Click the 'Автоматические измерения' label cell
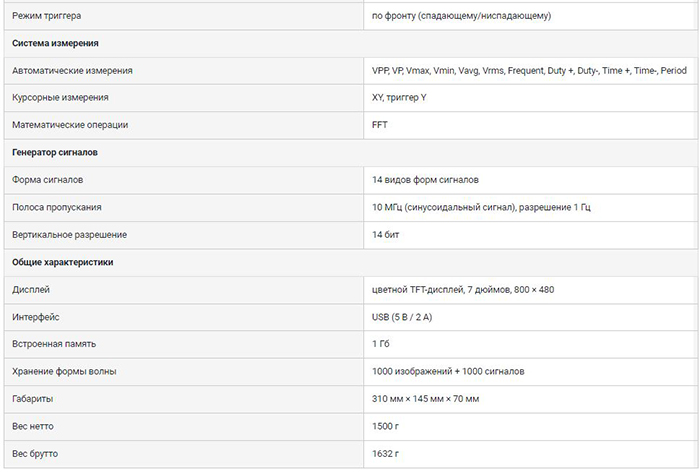 [x=72, y=71]
